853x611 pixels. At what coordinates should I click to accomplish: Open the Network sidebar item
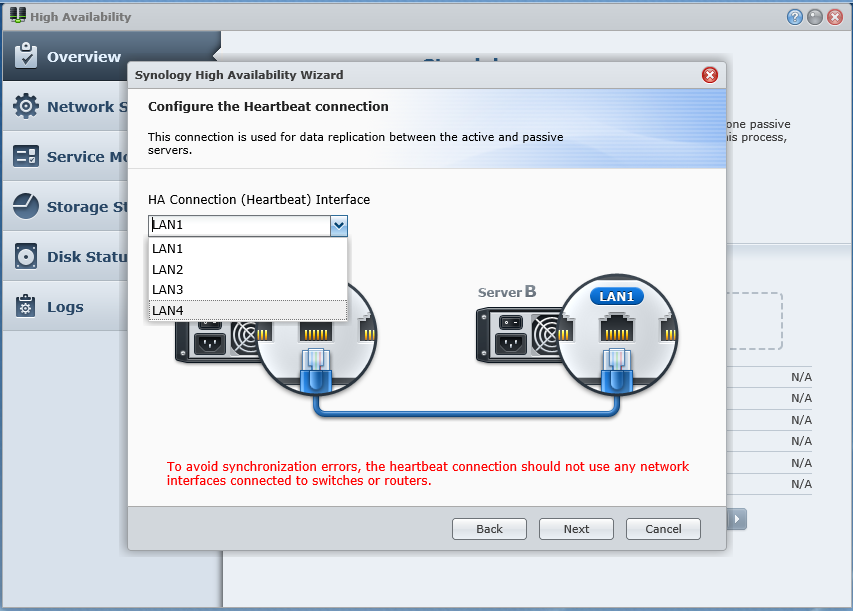(65, 106)
